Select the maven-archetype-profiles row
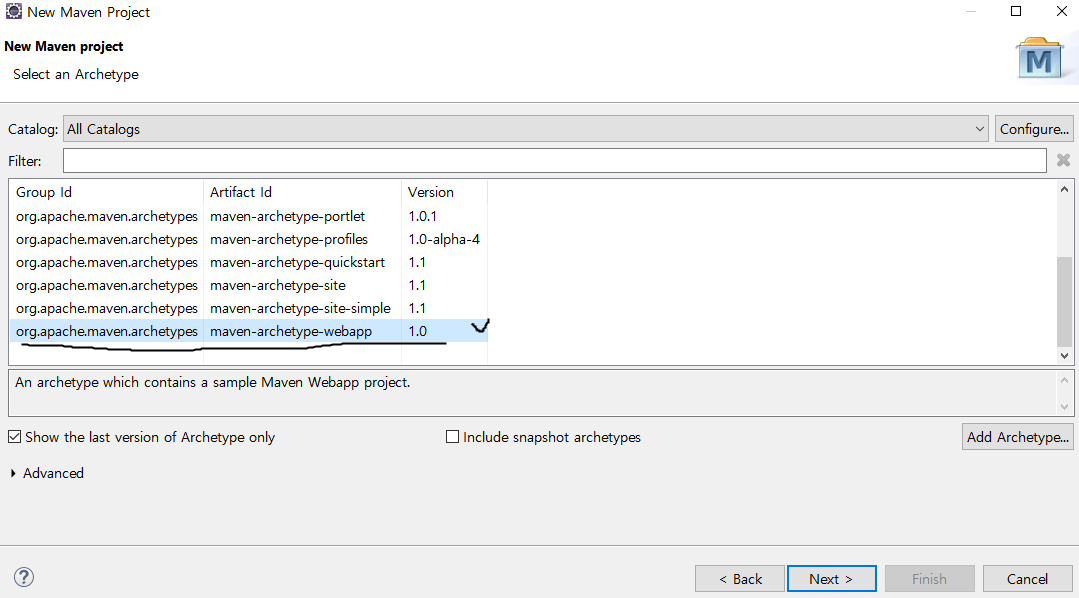 click(248, 239)
